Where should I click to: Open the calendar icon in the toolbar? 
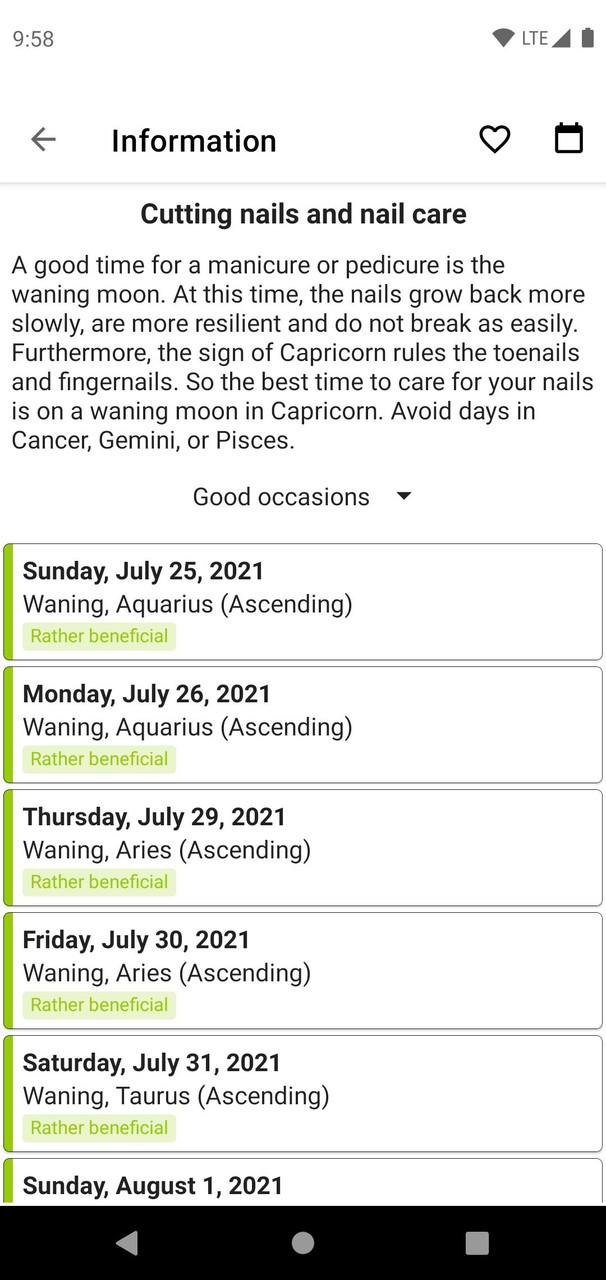coord(568,138)
